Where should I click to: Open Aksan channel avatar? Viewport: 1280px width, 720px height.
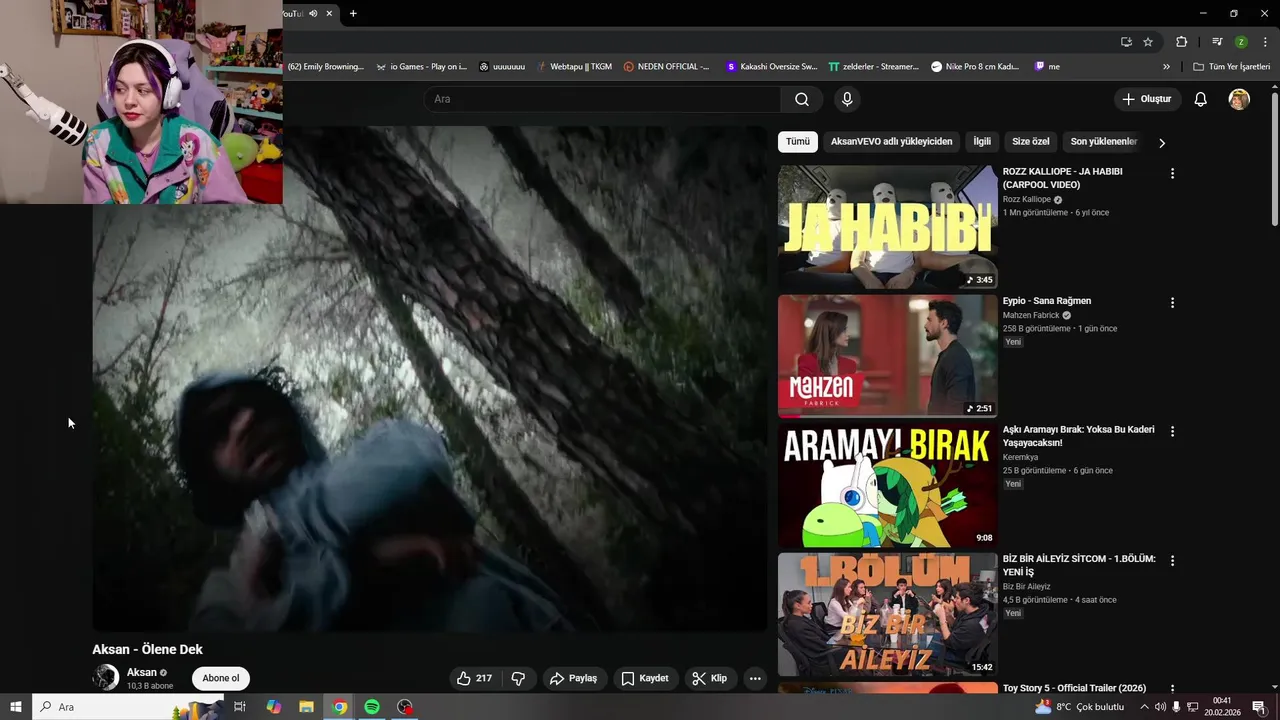coord(106,677)
